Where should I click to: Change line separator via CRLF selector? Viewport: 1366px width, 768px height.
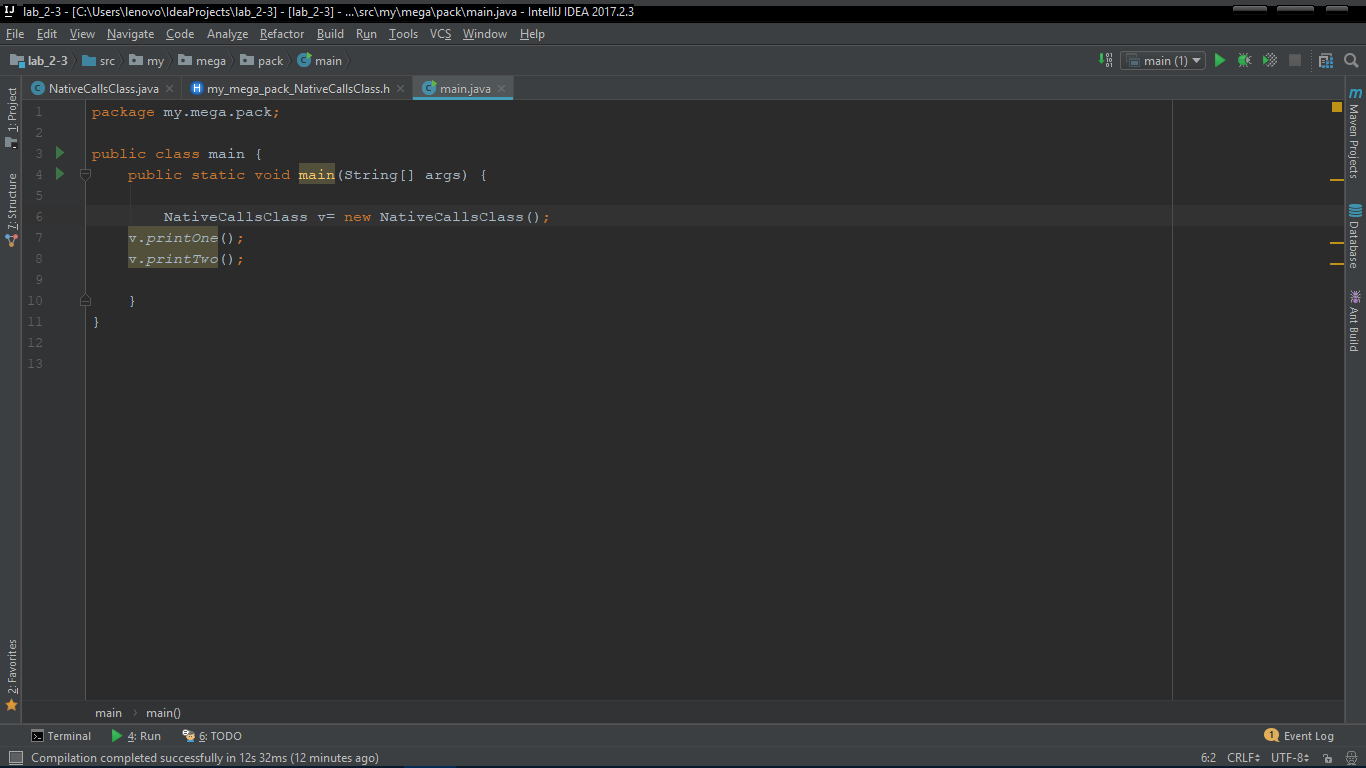click(x=1244, y=758)
